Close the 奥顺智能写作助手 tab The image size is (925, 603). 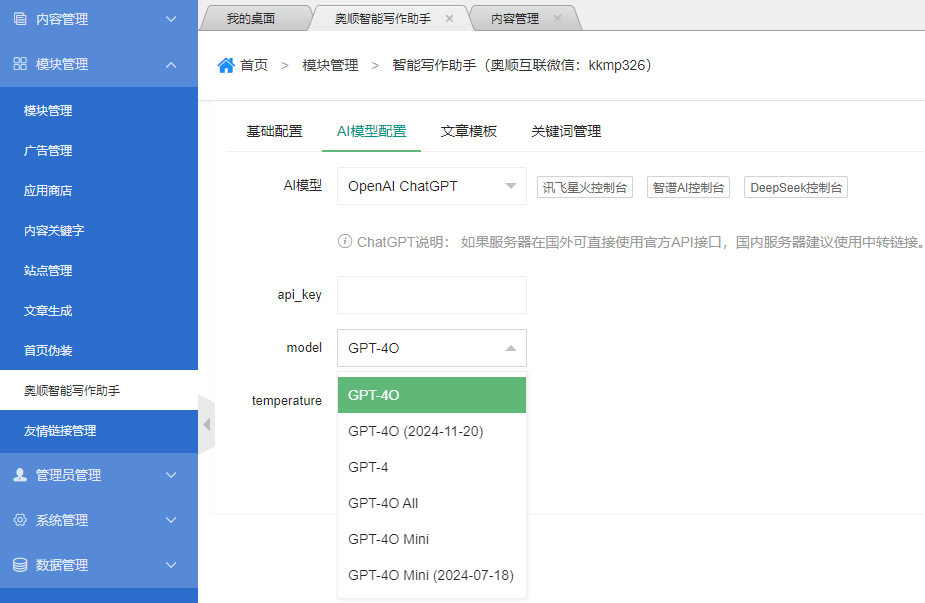pos(449,19)
